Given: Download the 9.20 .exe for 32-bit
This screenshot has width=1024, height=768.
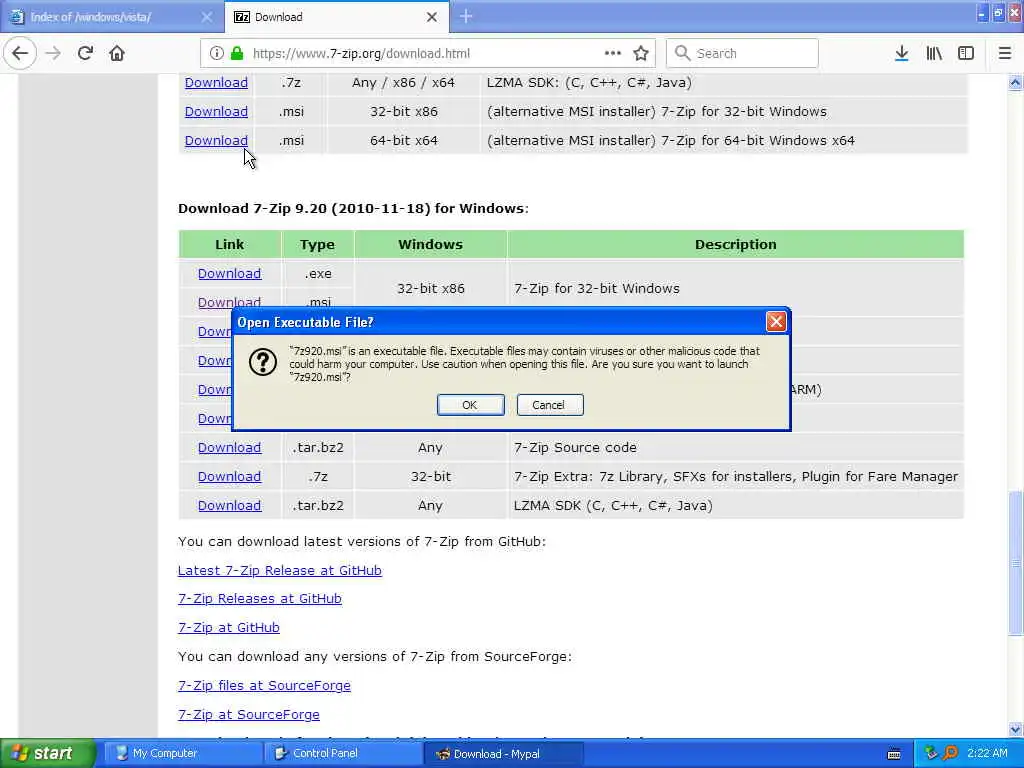Looking at the screenshot, I should tap(229, 273).
